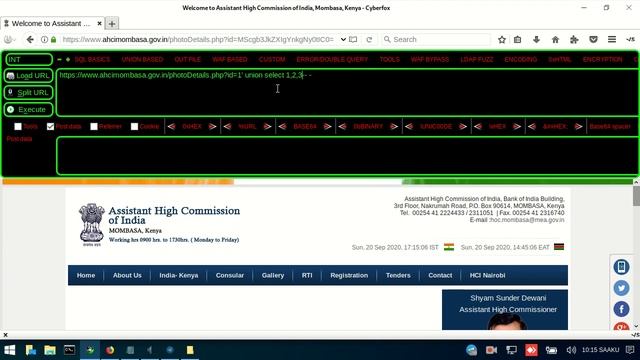This screenshot has width=640, height=360.
Task: Close the Welcome to Assistant tab
Action: pos(99,24)
